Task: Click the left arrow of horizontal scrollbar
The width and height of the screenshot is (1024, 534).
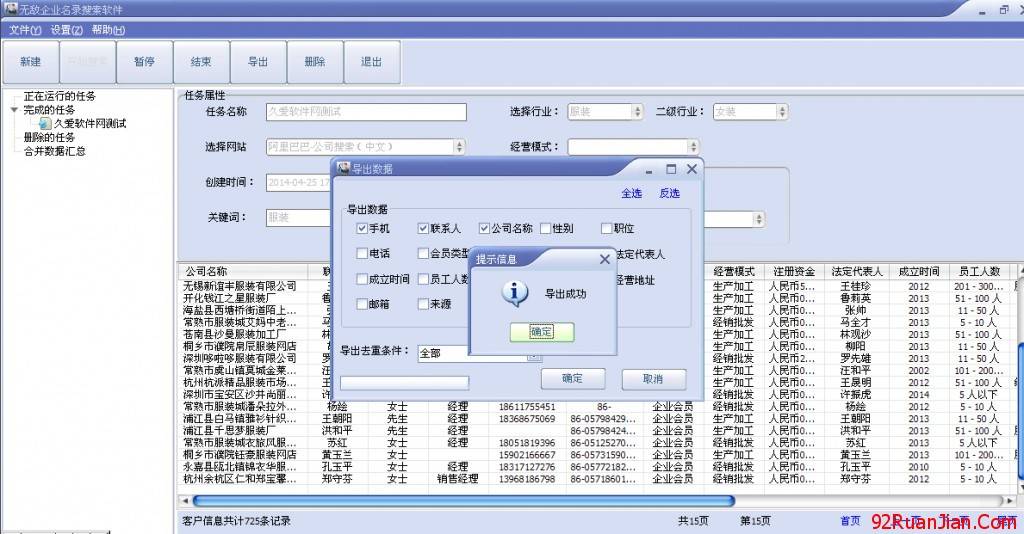Action: tap(185, 501)
